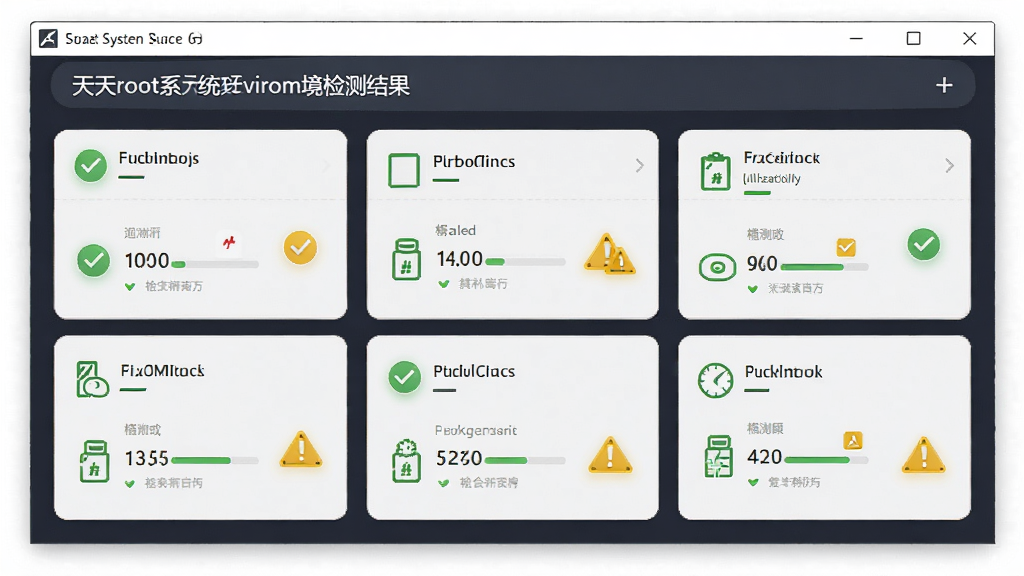Expand the Fraceirlock card chevron
Screen dimensions: 1024x576
pos(950,166)
